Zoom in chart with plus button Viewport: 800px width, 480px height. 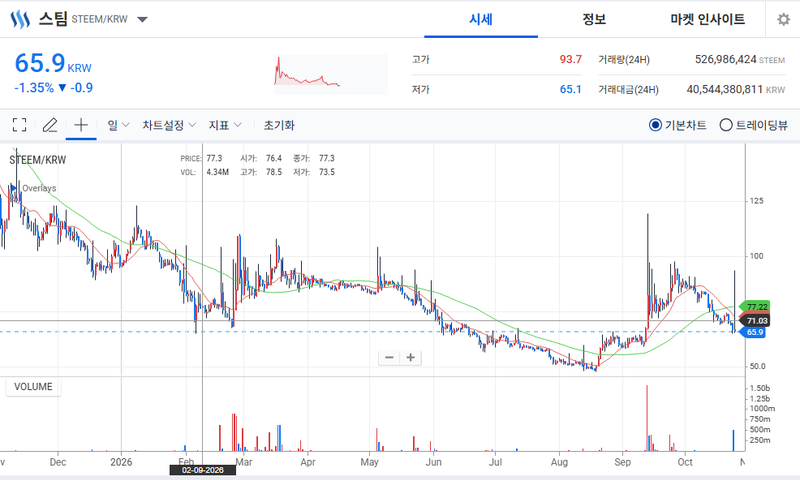tap(410, 358)
